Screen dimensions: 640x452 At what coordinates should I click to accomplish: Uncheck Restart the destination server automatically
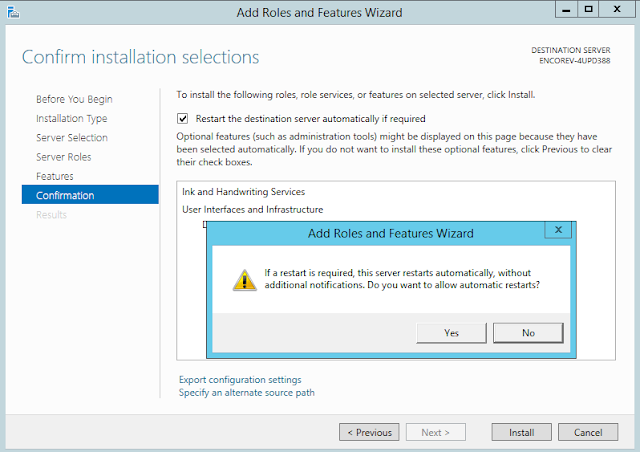click(x=182, y=118)
